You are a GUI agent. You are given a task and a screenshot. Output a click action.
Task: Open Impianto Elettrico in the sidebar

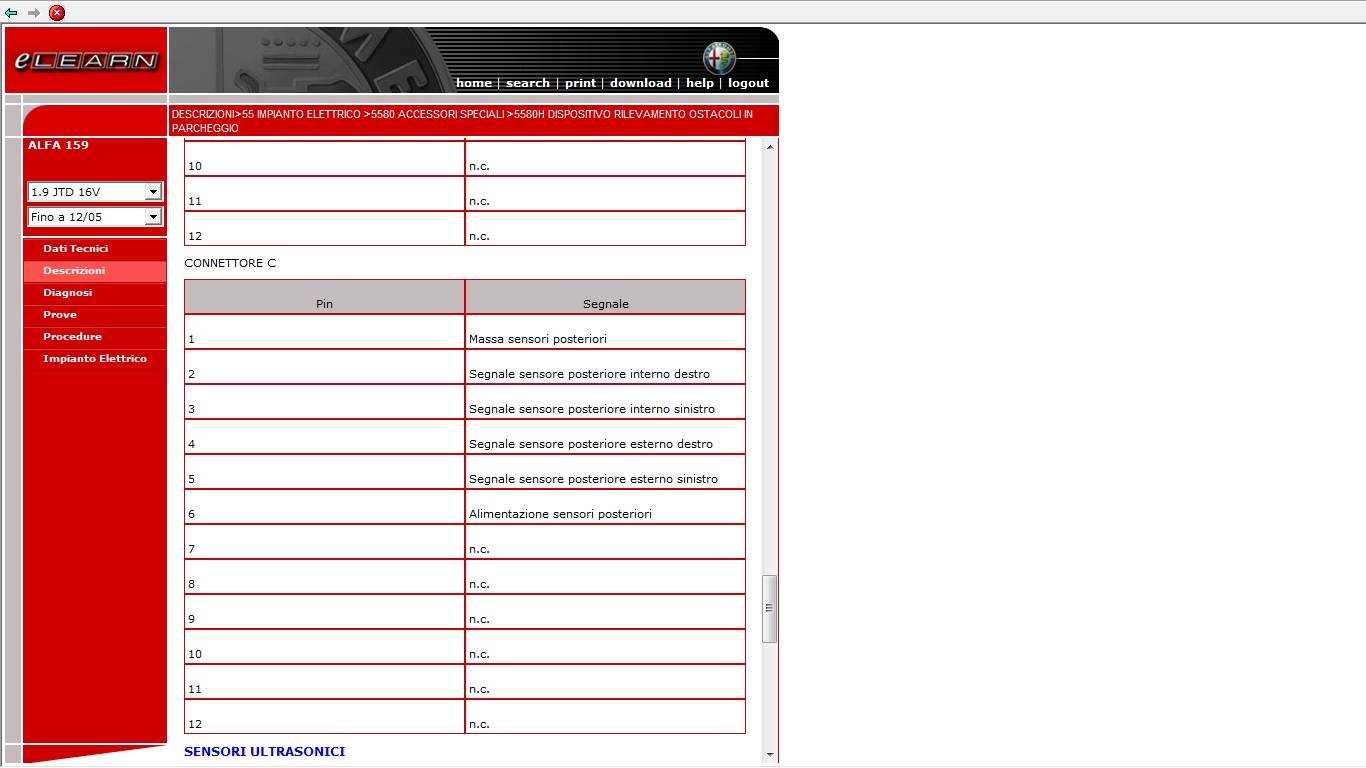click(95, 359)
